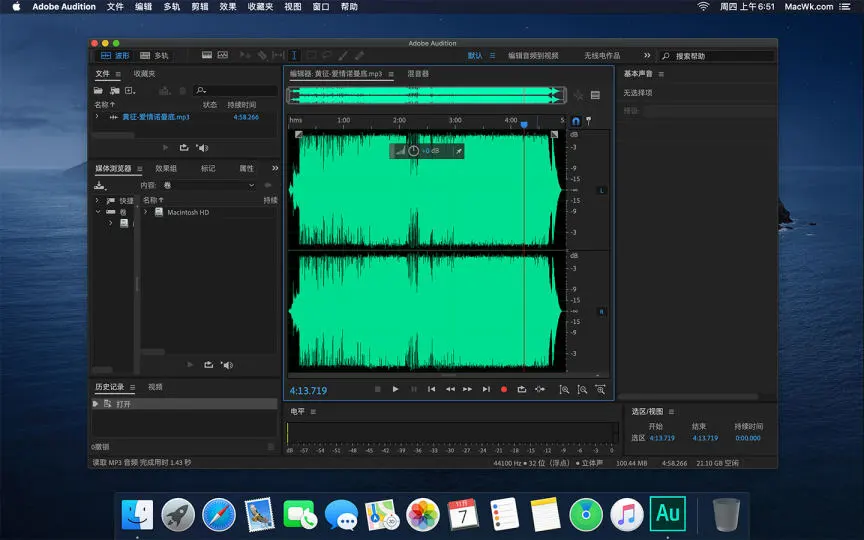Click the fade-out handle at the waveform end
Screen dimensions: 864x540
[554, 134]
